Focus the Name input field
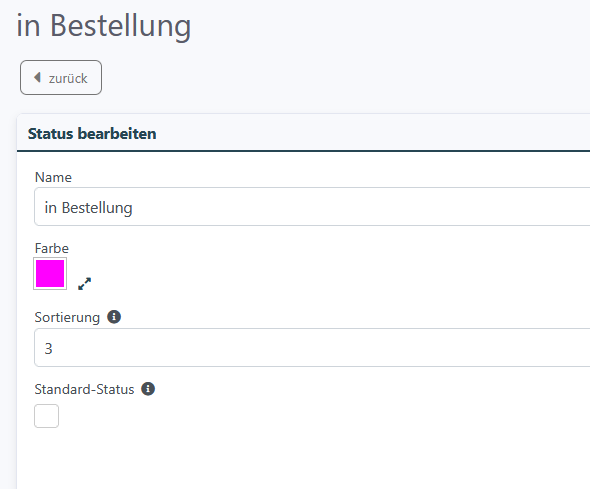 pos(312,207)
